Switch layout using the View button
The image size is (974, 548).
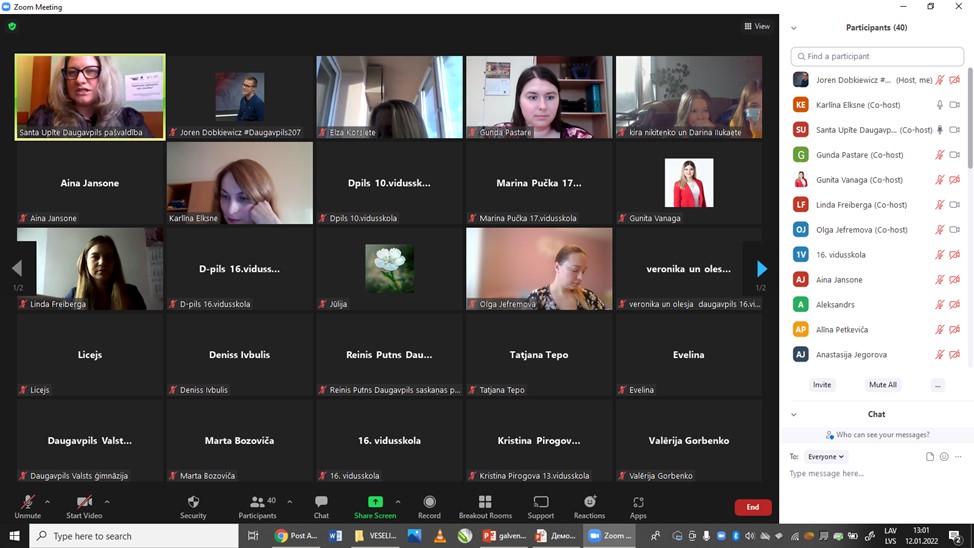[x=757, y=26]
